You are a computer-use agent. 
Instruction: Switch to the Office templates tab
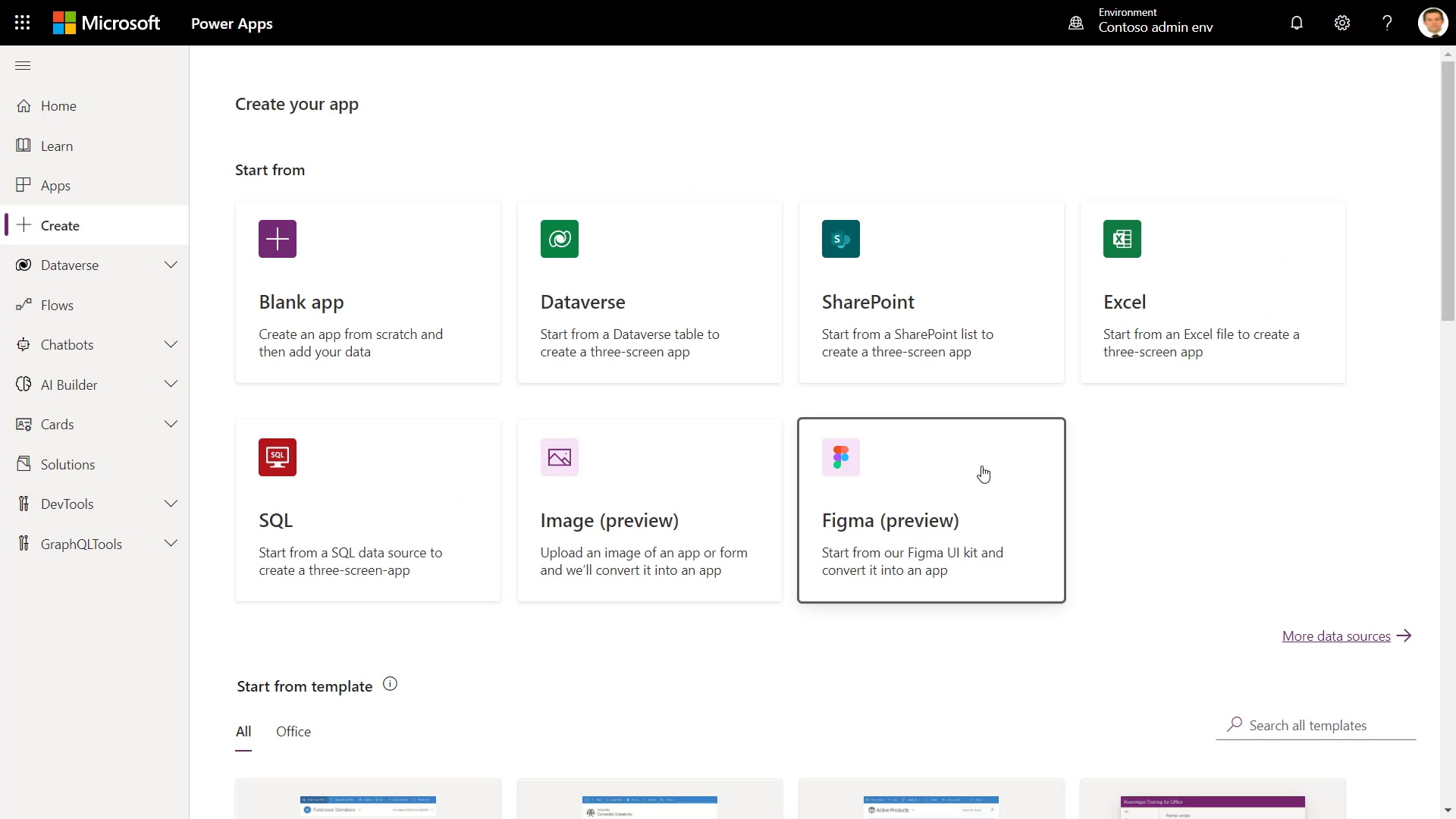tap(293, 732)
